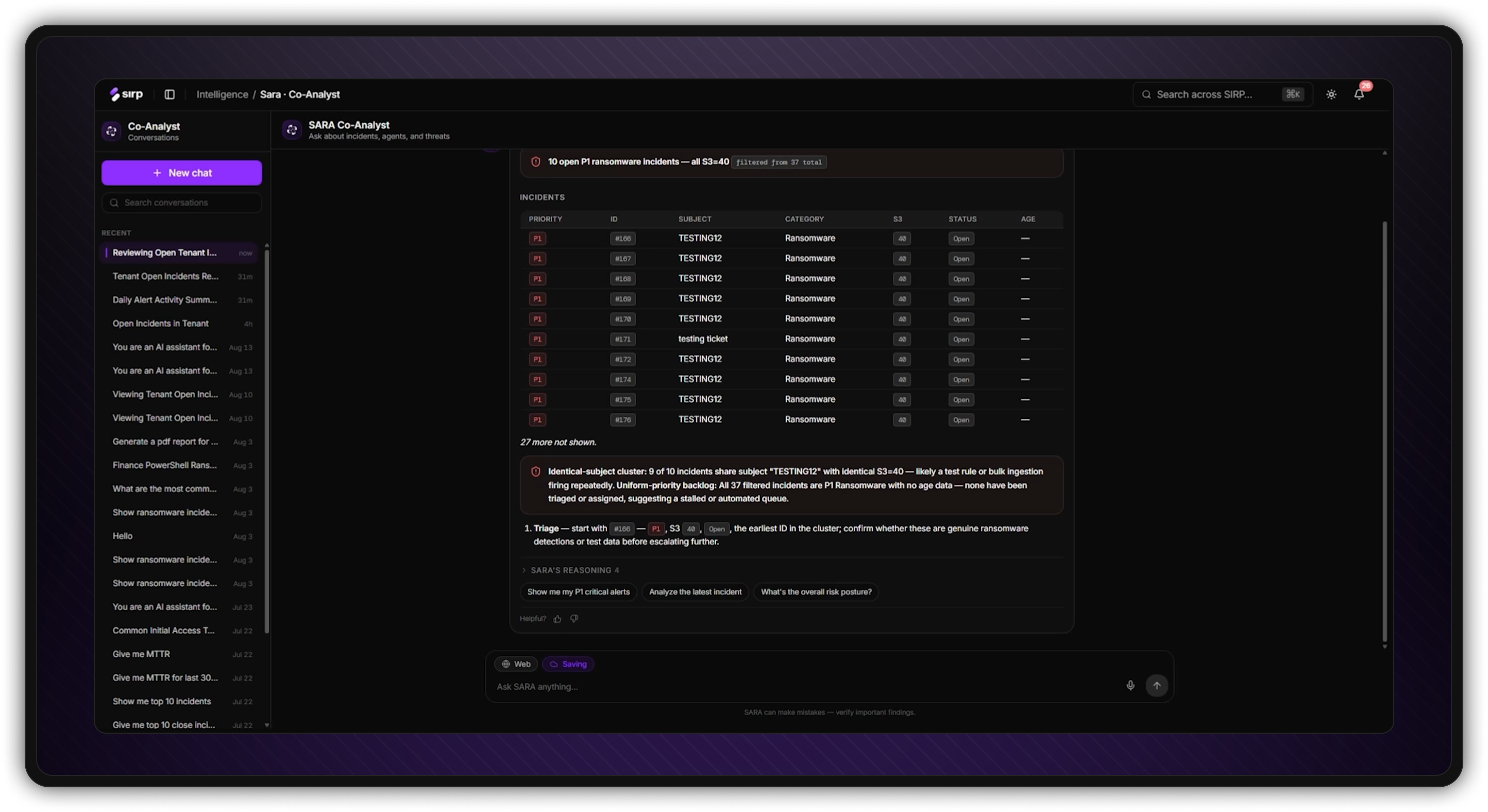Toggle the Web search option
The height and width of the screenshot is (812, 1488).
(515, 664)
